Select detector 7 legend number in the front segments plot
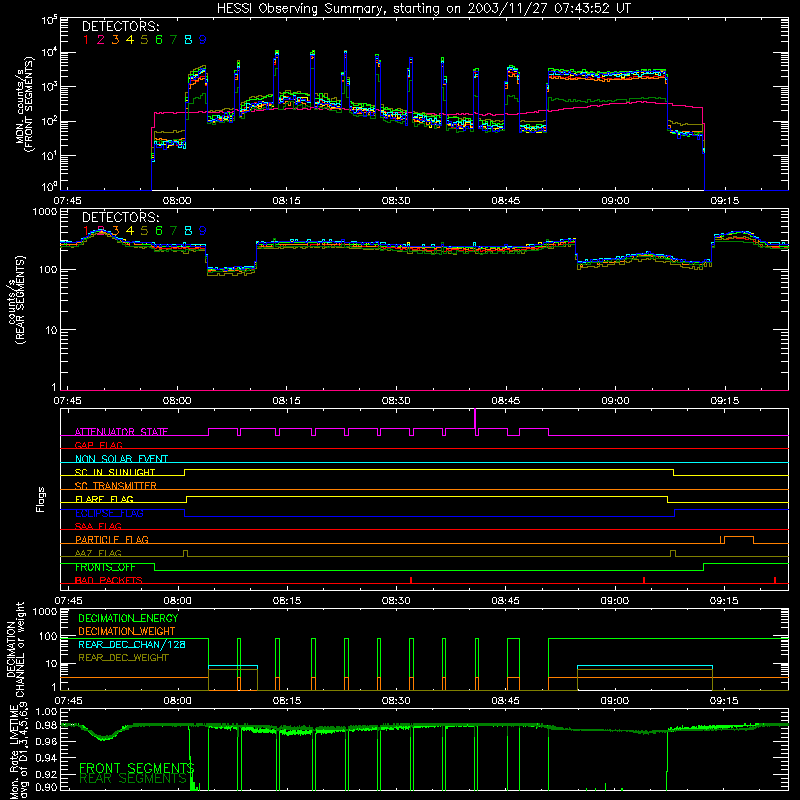Viewport: 800px width, 800px height. click(x=173, y=40)
